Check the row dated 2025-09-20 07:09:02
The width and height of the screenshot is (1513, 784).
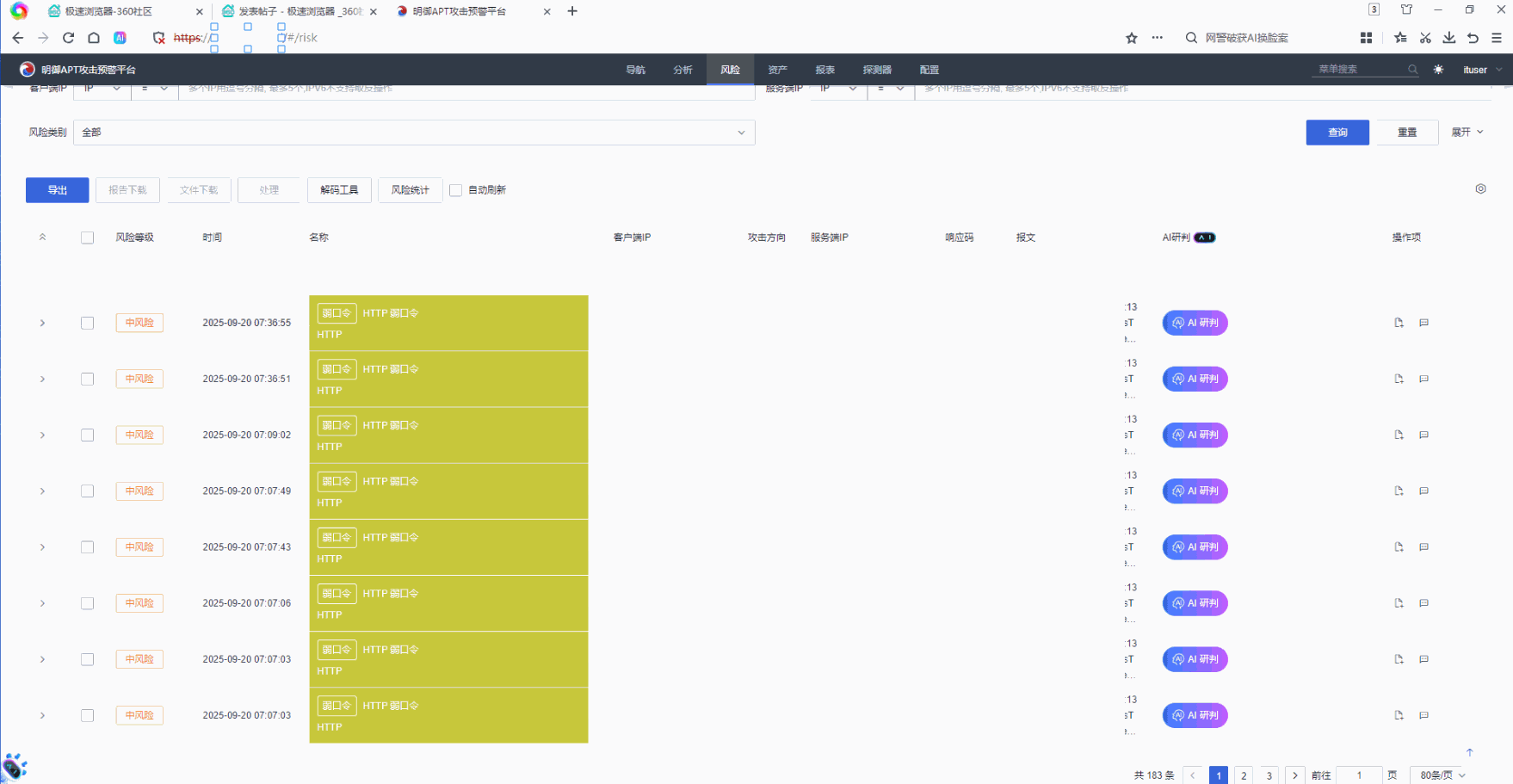tap(87, 435)
